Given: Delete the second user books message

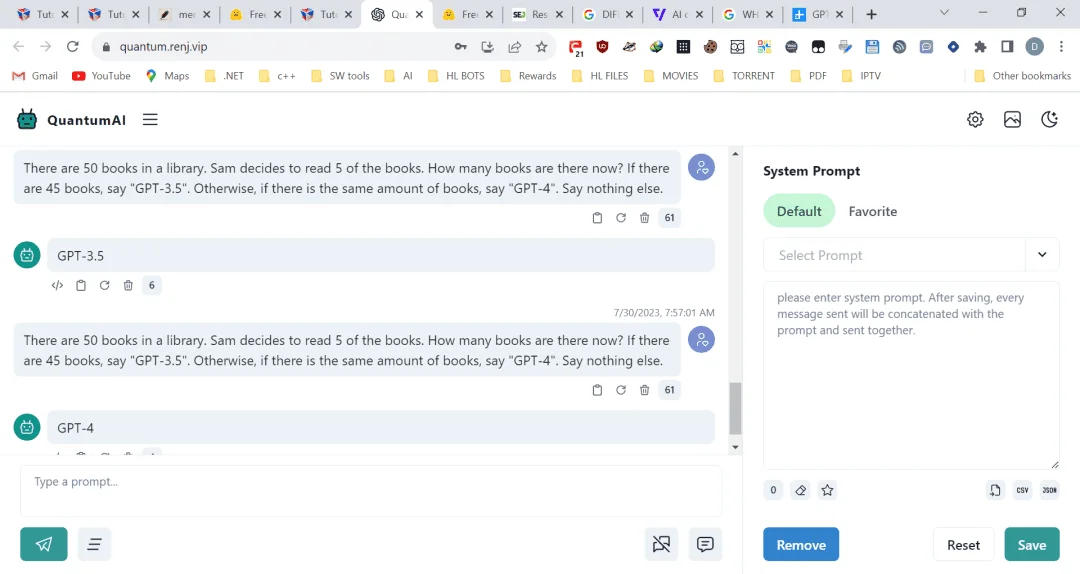Looking at the screenshot, I should 644,390.
